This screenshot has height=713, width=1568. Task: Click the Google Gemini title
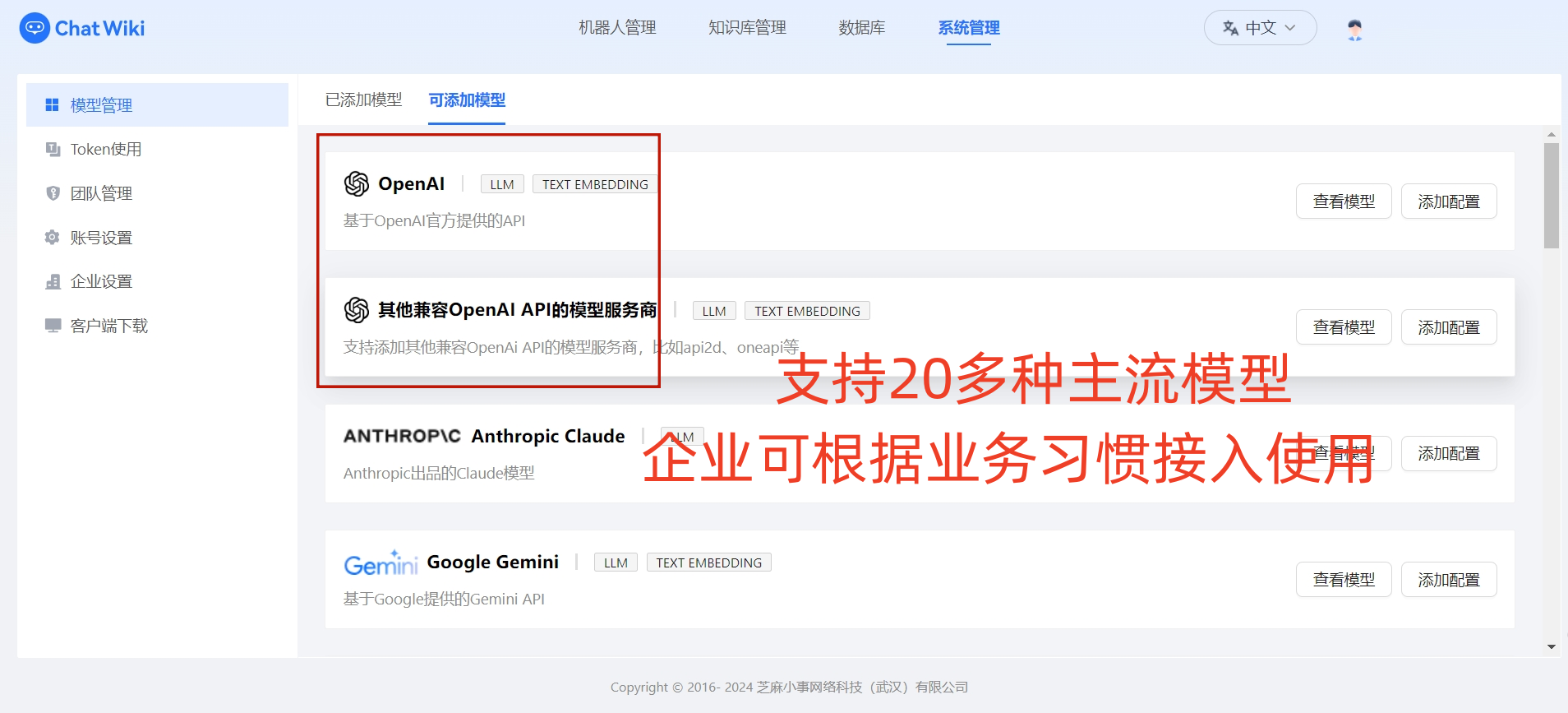tap(493, 562)
